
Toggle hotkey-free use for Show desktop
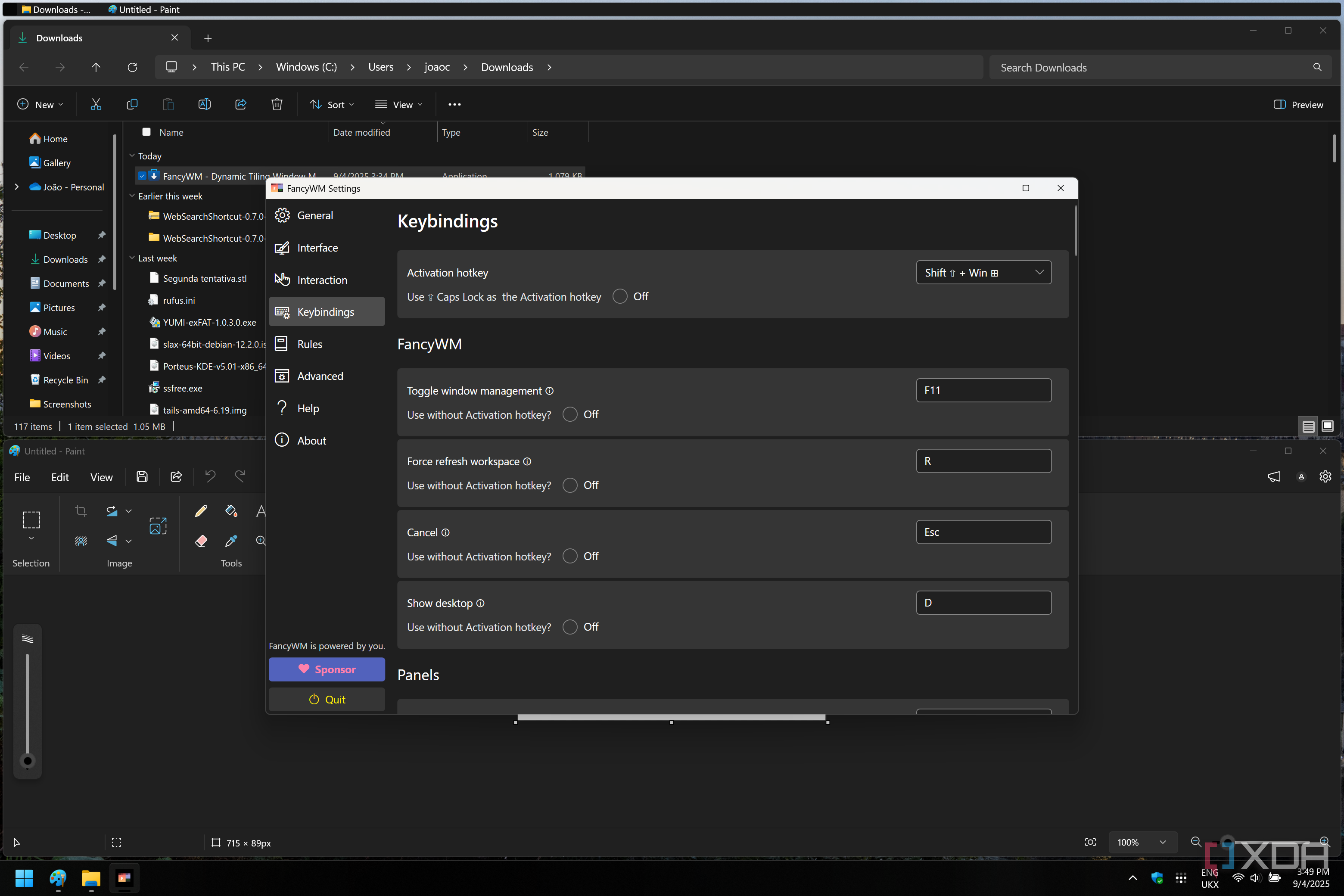click(x=570, y=627)
